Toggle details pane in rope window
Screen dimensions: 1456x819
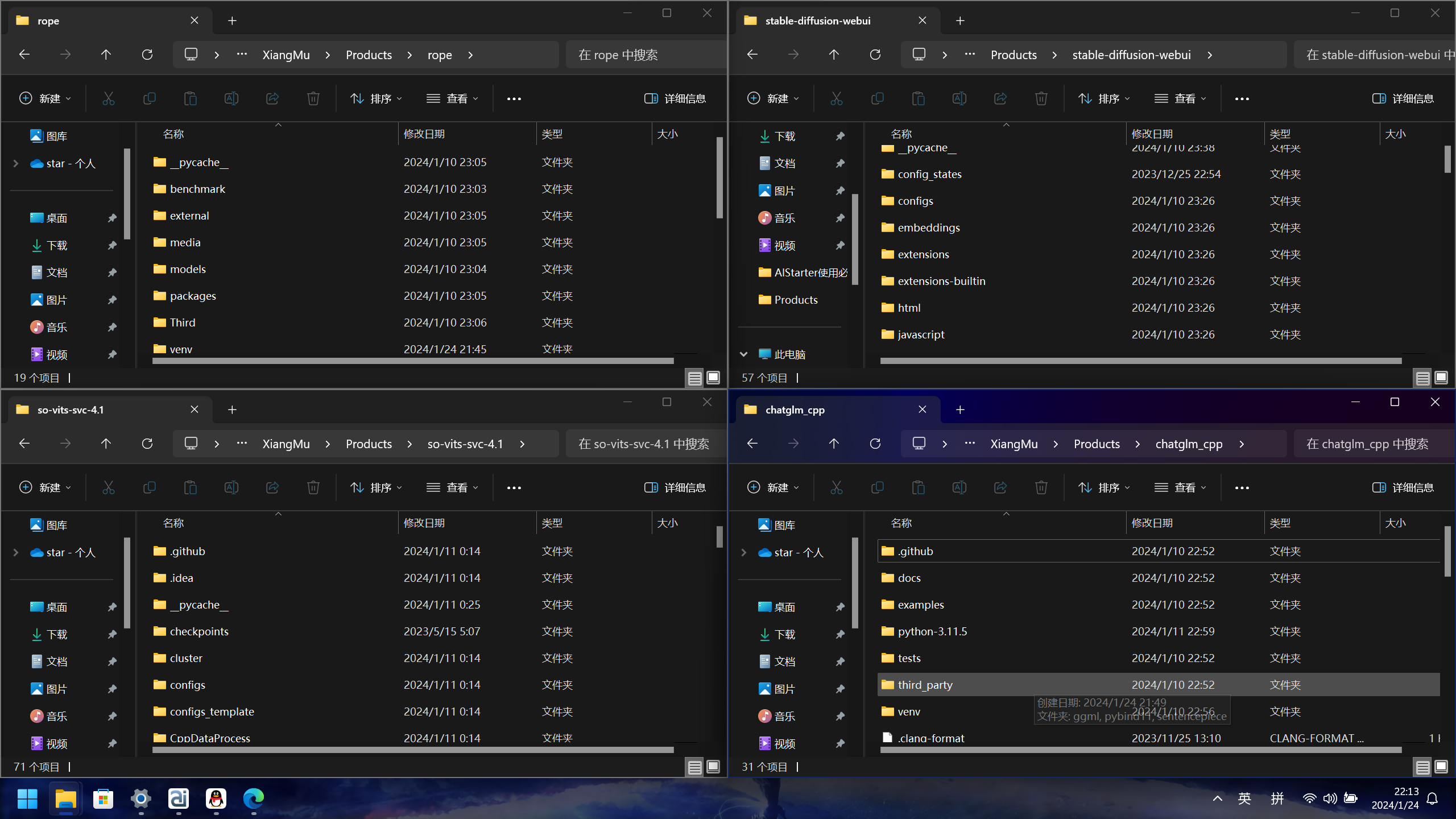click(x=675, y=98)
